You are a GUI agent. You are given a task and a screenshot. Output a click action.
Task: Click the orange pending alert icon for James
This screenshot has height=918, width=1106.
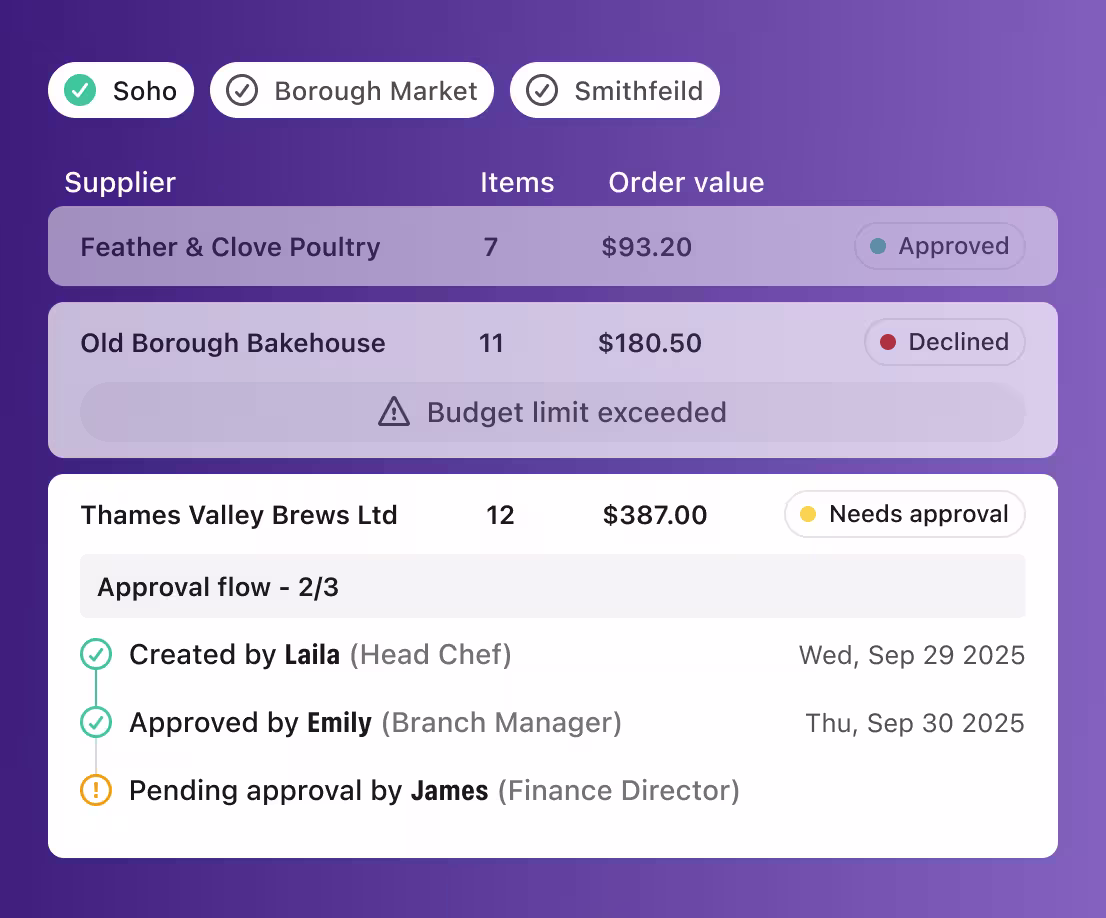(x=96, y=790)
